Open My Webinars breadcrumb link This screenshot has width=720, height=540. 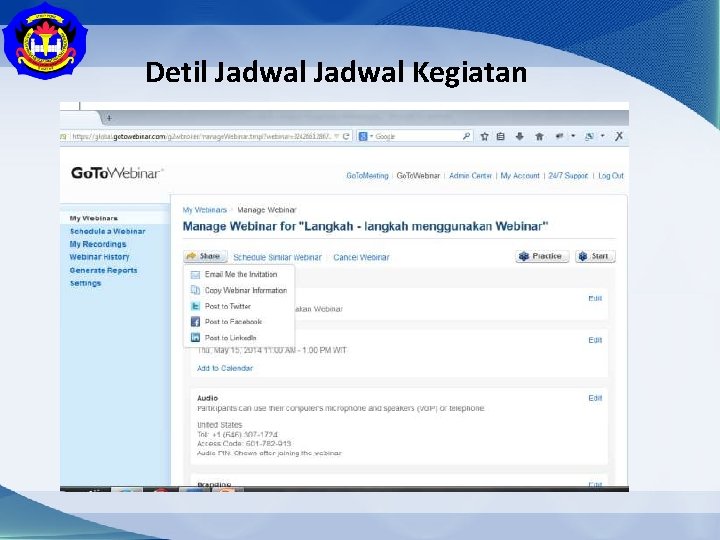(205, 210)
